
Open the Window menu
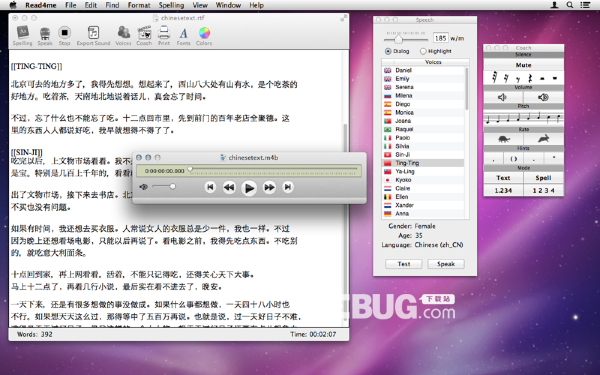point(228,5)
